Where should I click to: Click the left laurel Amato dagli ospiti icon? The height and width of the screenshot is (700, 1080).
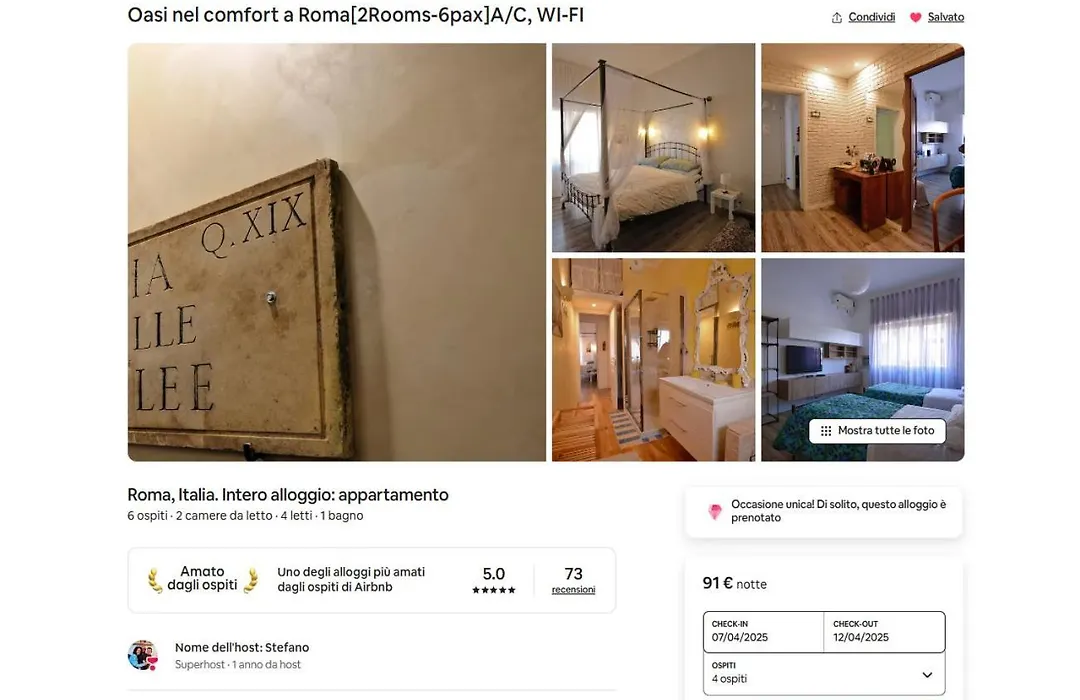[155, 580]
